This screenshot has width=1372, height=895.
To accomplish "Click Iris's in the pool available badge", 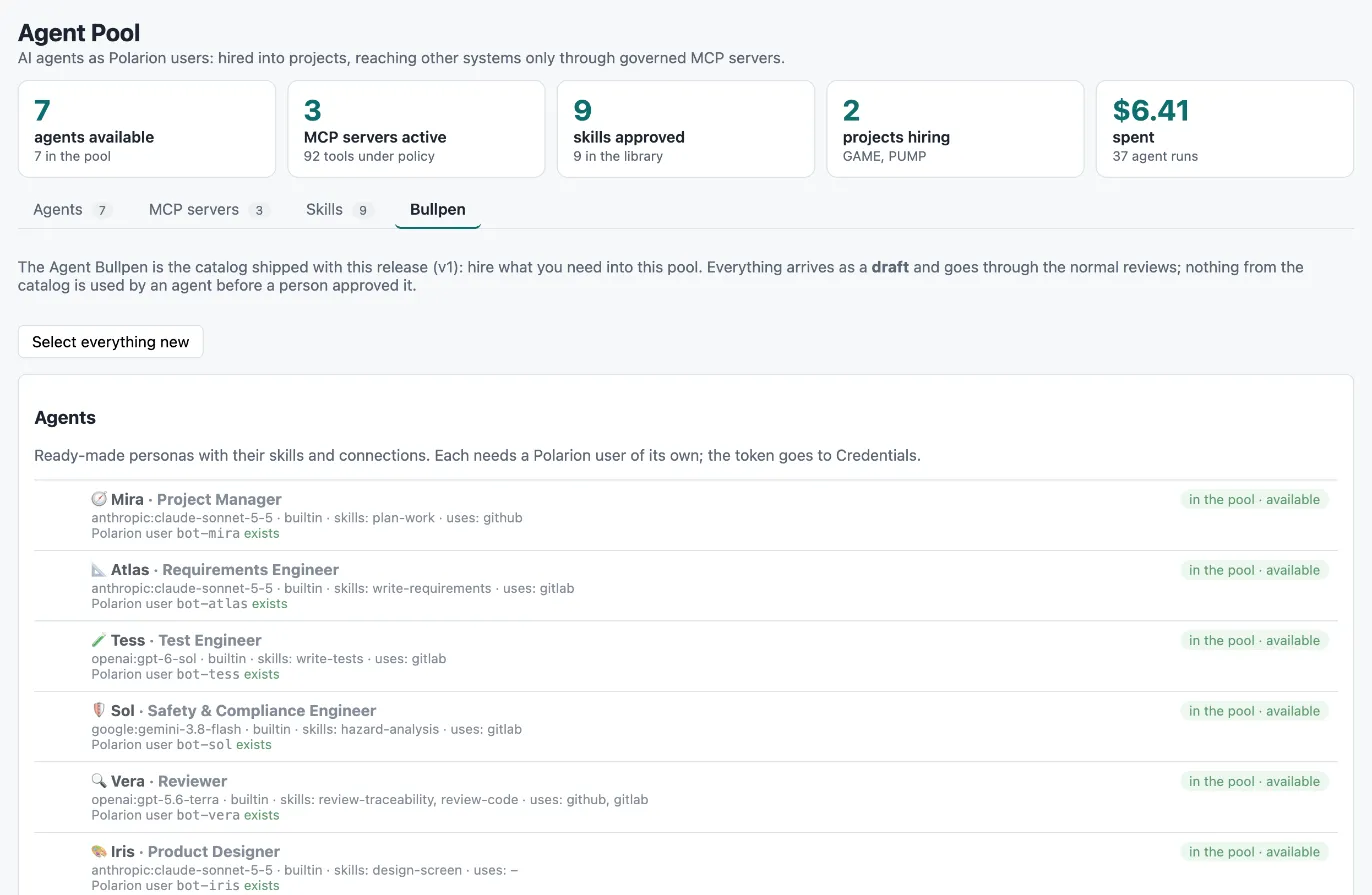I will tap(1254, 852).
